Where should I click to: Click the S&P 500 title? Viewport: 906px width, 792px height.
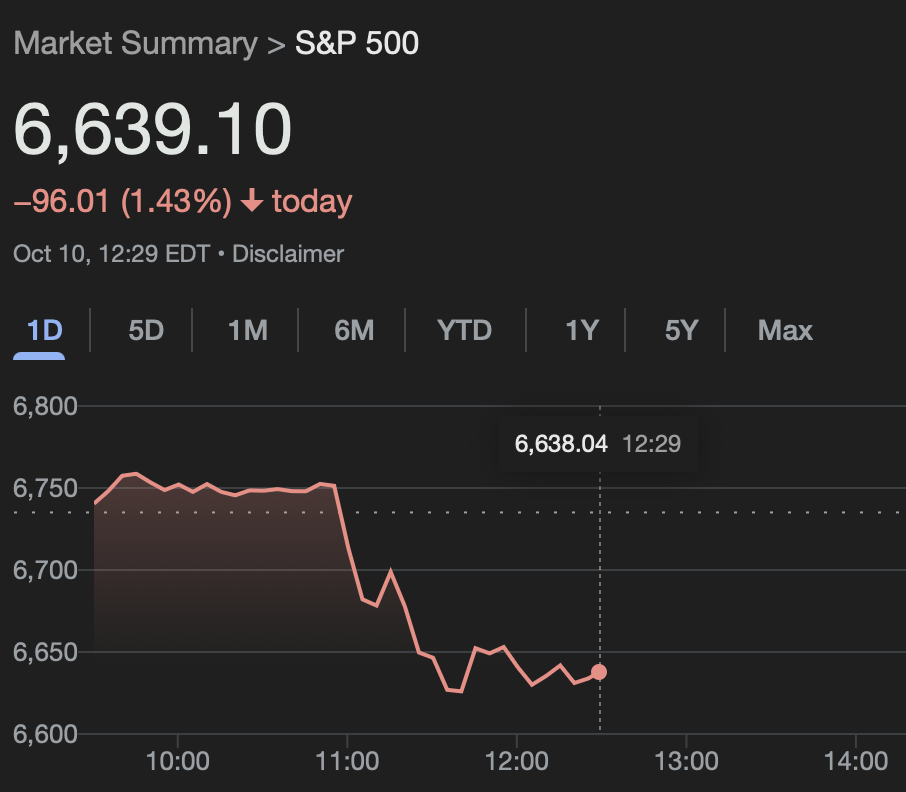357,44
